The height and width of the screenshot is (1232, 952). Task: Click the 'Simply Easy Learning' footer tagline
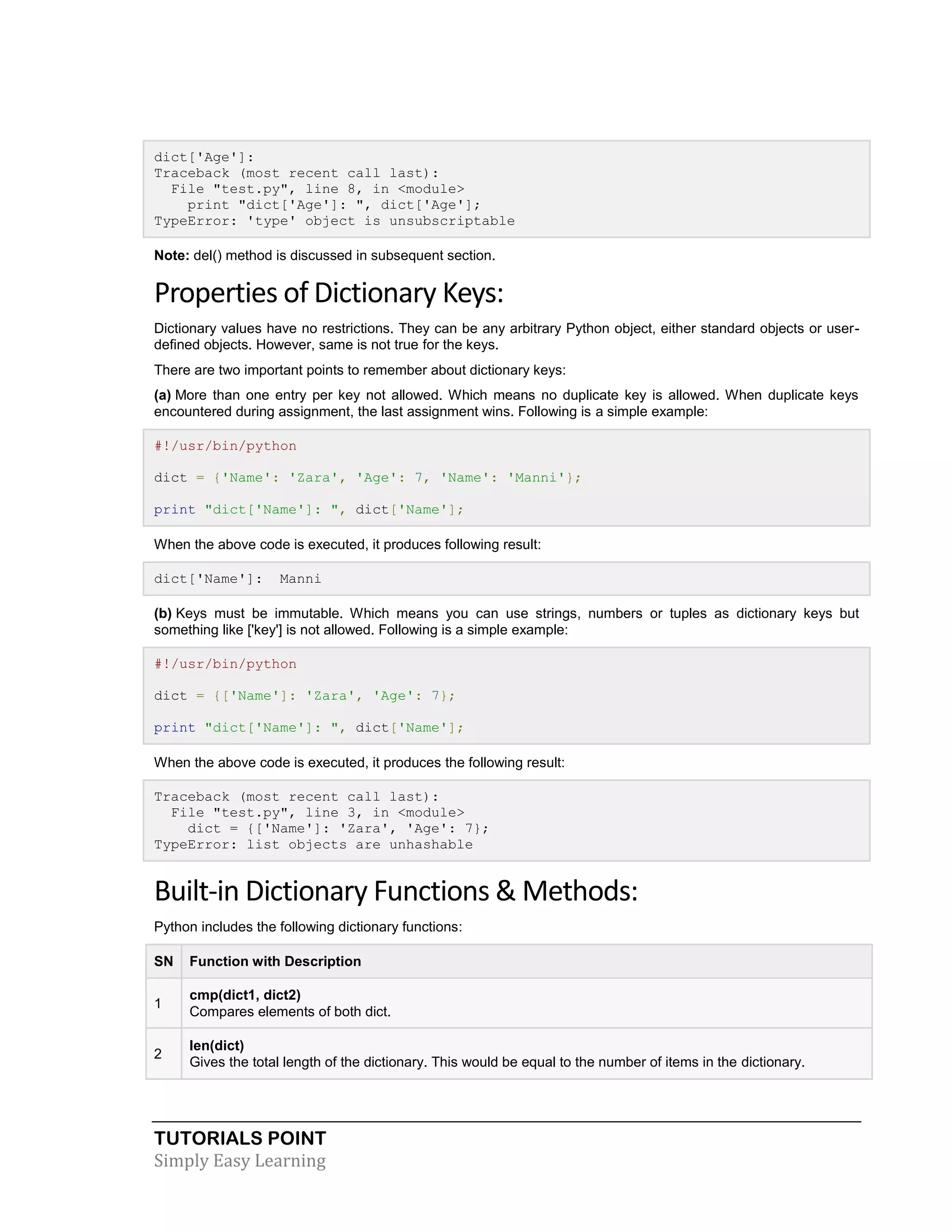click(240, 1161)
